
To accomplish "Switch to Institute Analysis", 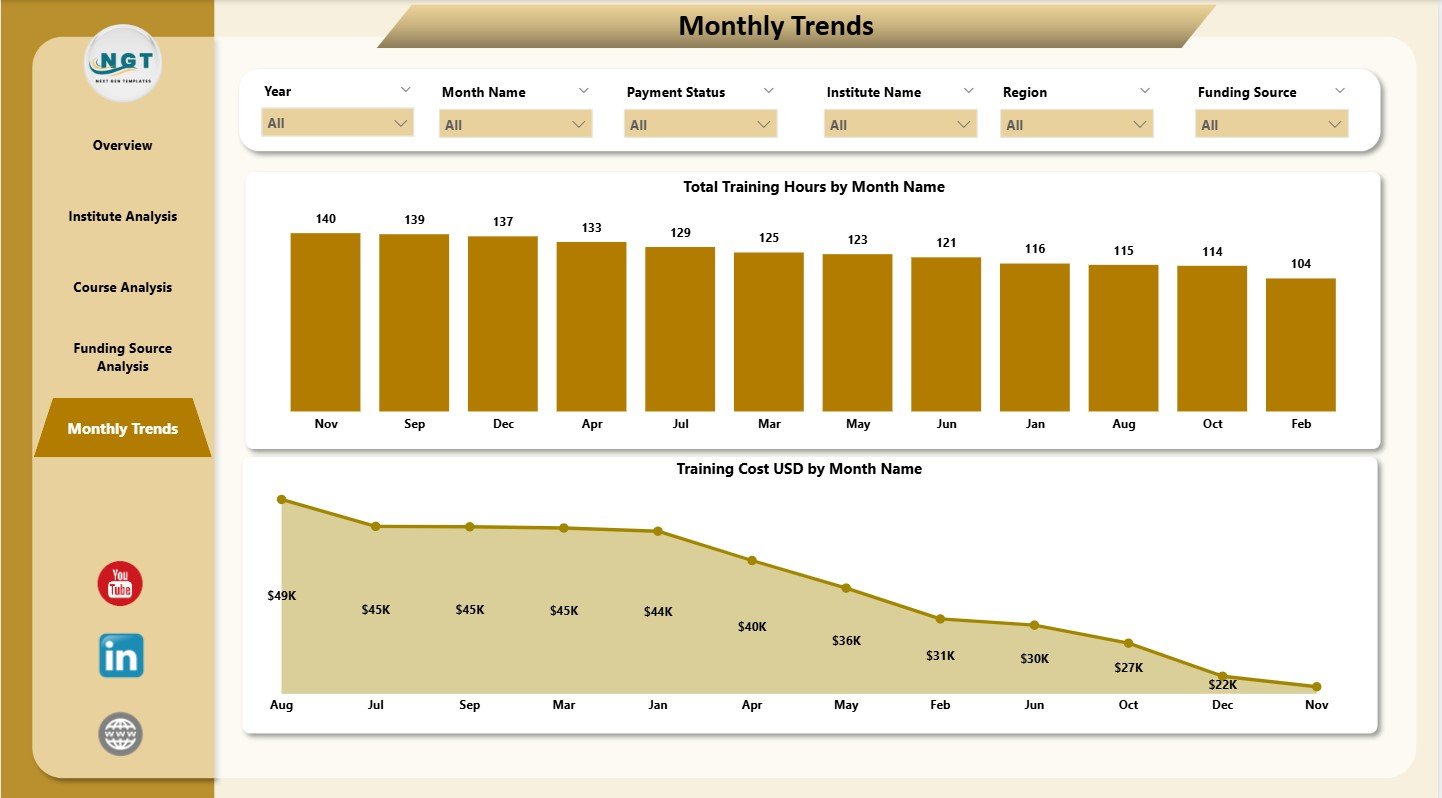I will pos(122,216).
